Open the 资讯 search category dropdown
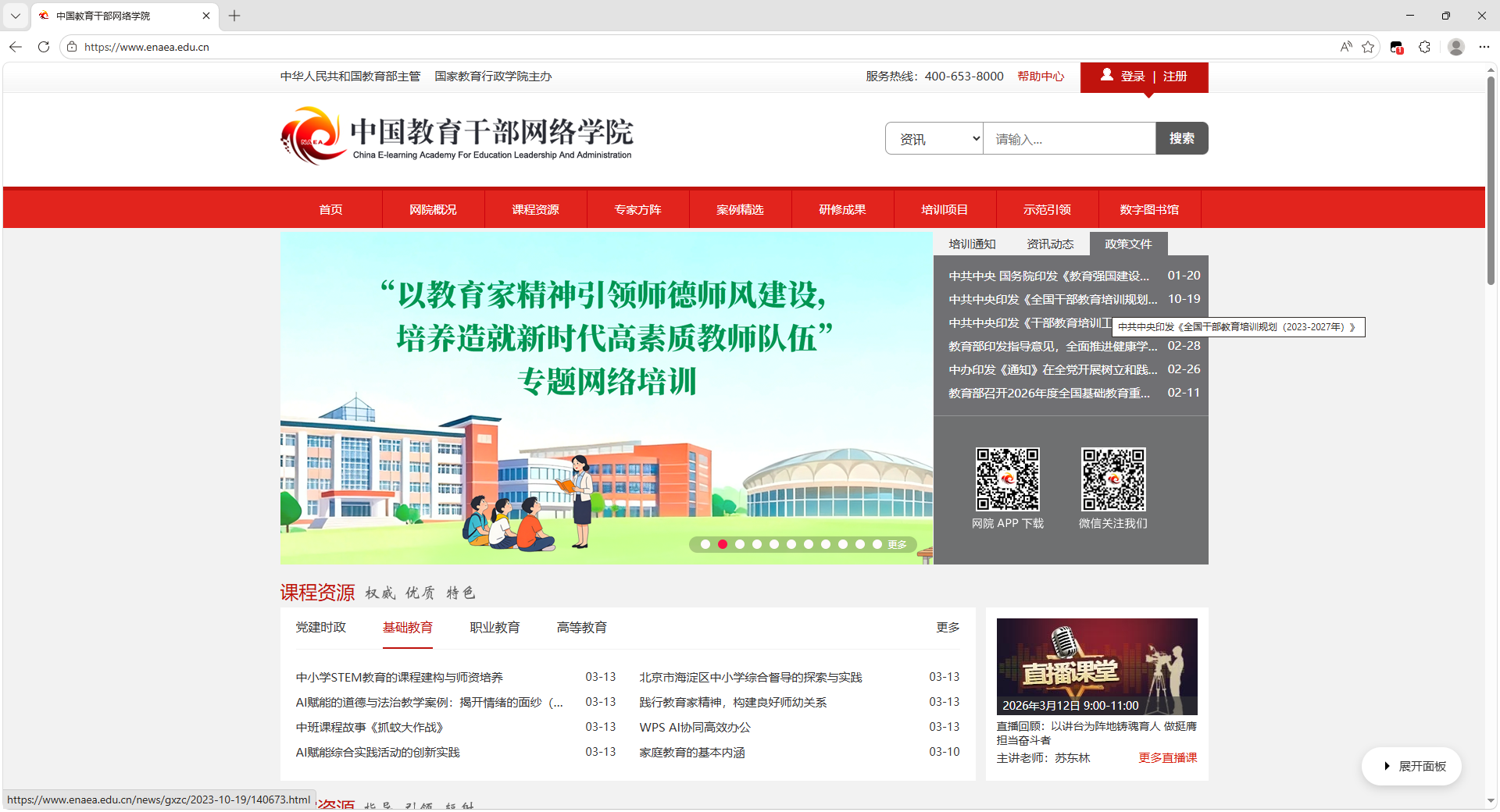This screenshot has width=1500, height=812. (x=934, y=139)
